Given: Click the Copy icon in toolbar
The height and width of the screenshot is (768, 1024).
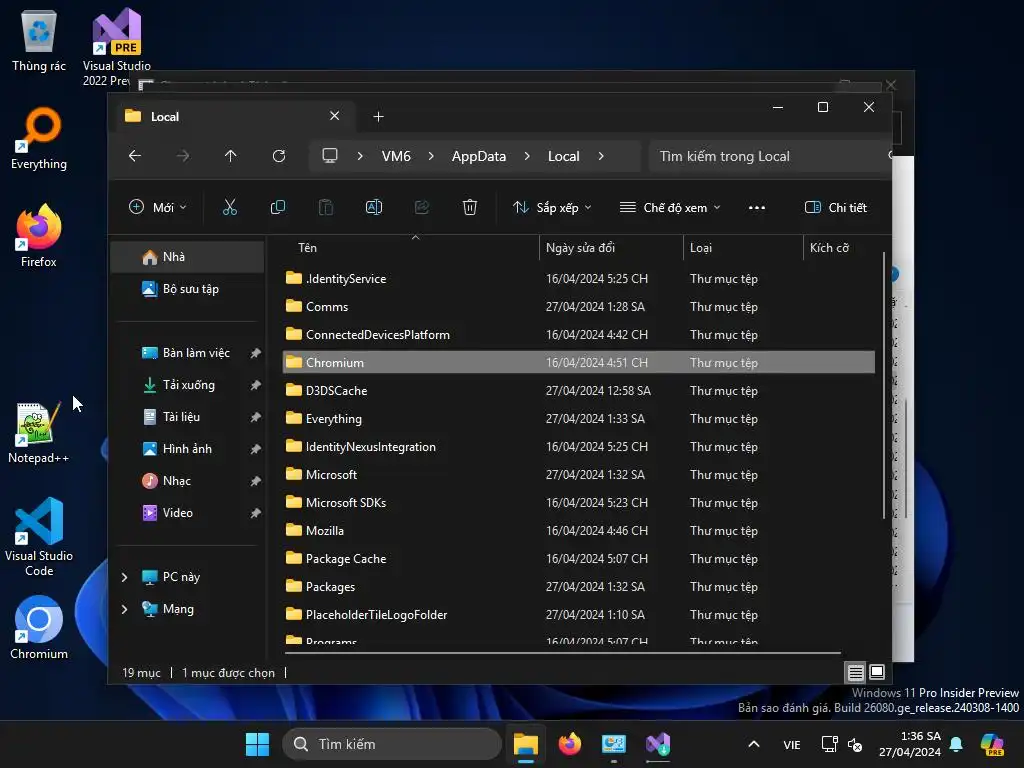Looking at the screenshot, I should (x=278, y=208).
